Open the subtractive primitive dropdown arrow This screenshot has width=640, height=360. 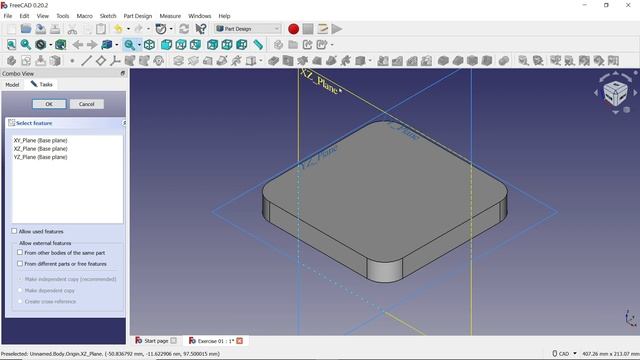point(370,61)
